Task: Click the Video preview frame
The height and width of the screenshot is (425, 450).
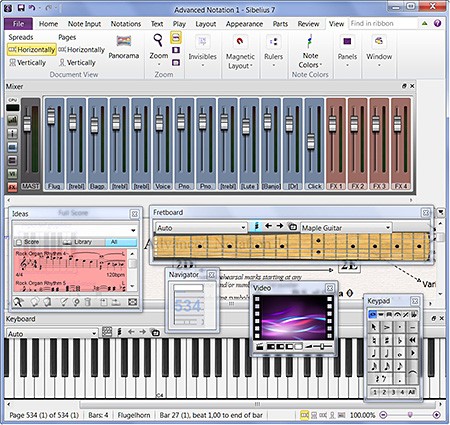Action: point(293,317)
